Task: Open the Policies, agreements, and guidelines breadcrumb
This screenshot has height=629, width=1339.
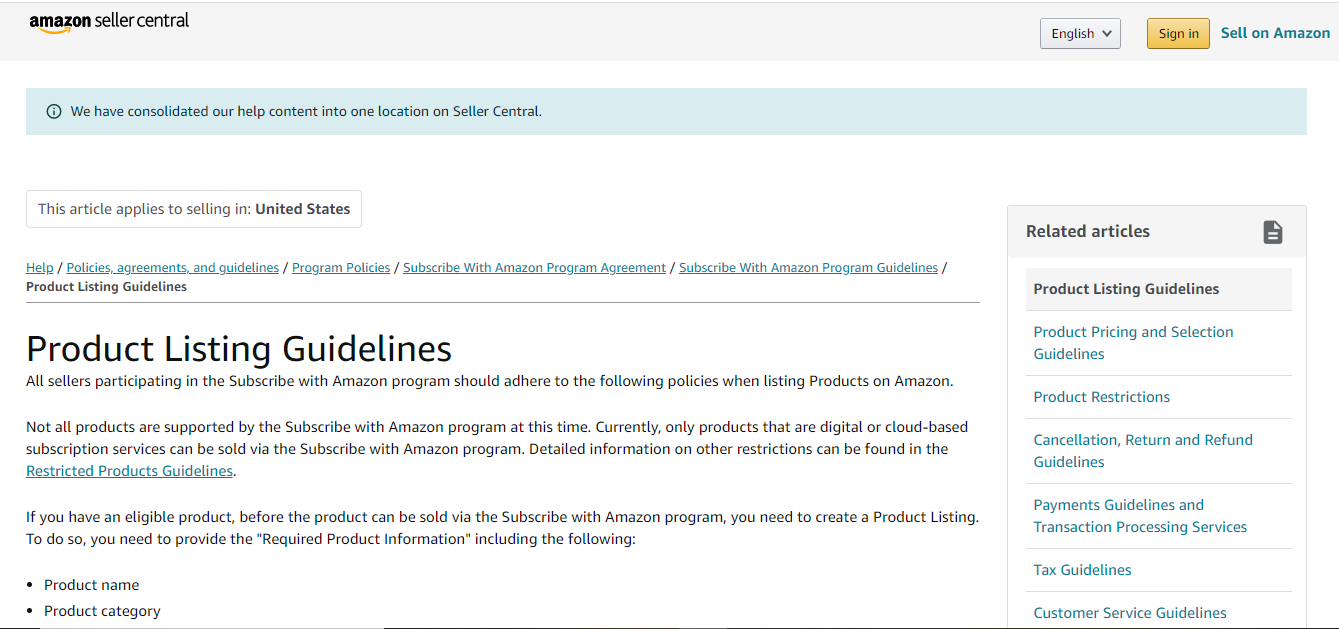Action: pyautogui.click(x=172, y=267)
